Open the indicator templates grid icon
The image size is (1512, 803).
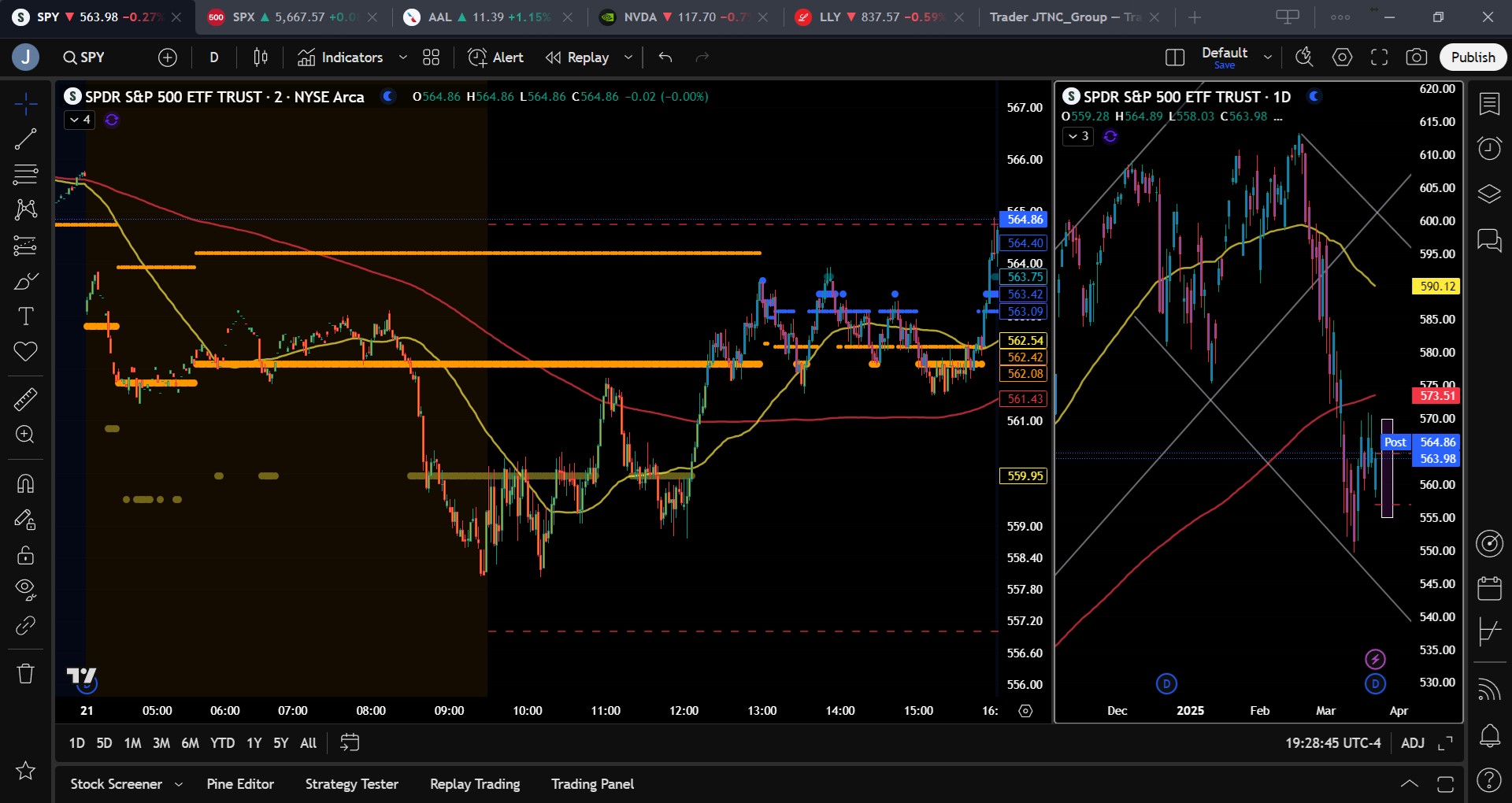[x=432, y=57]
